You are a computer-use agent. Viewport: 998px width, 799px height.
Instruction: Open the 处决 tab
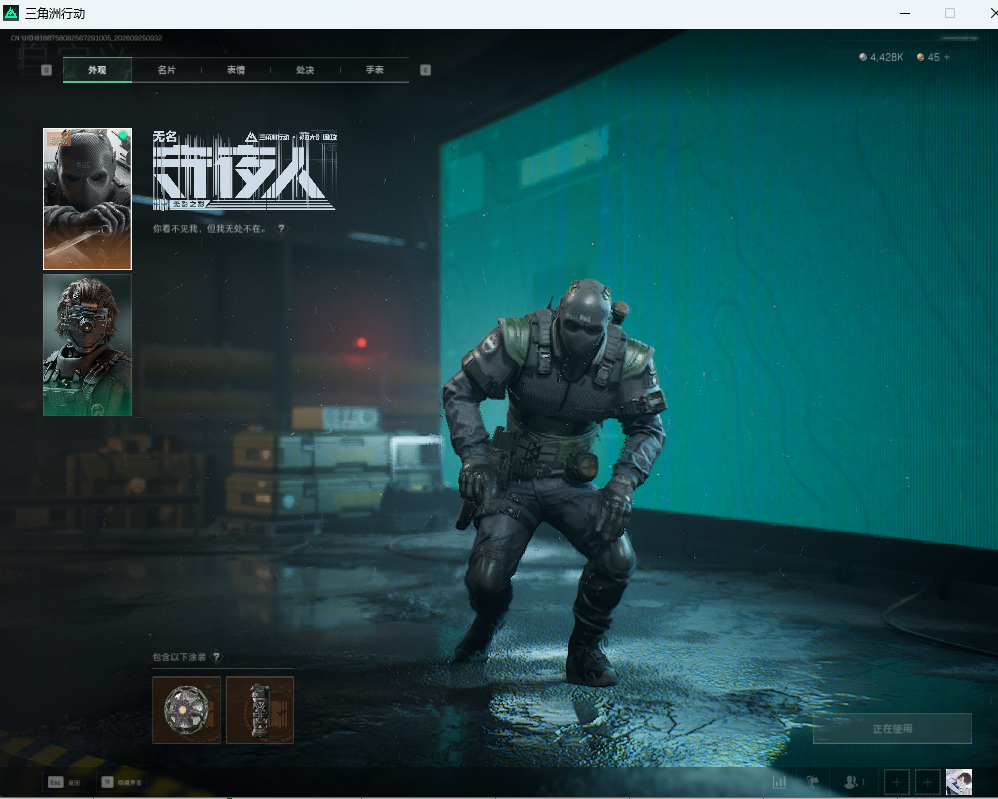(305, 70)
